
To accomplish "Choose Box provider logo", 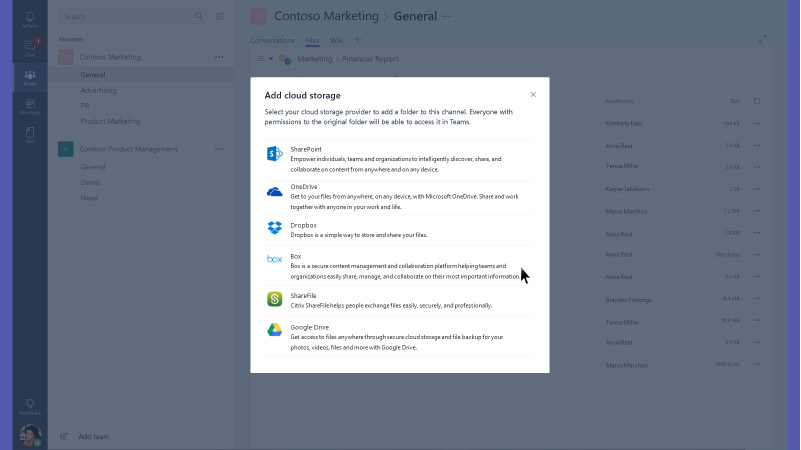I will (274, 259).
